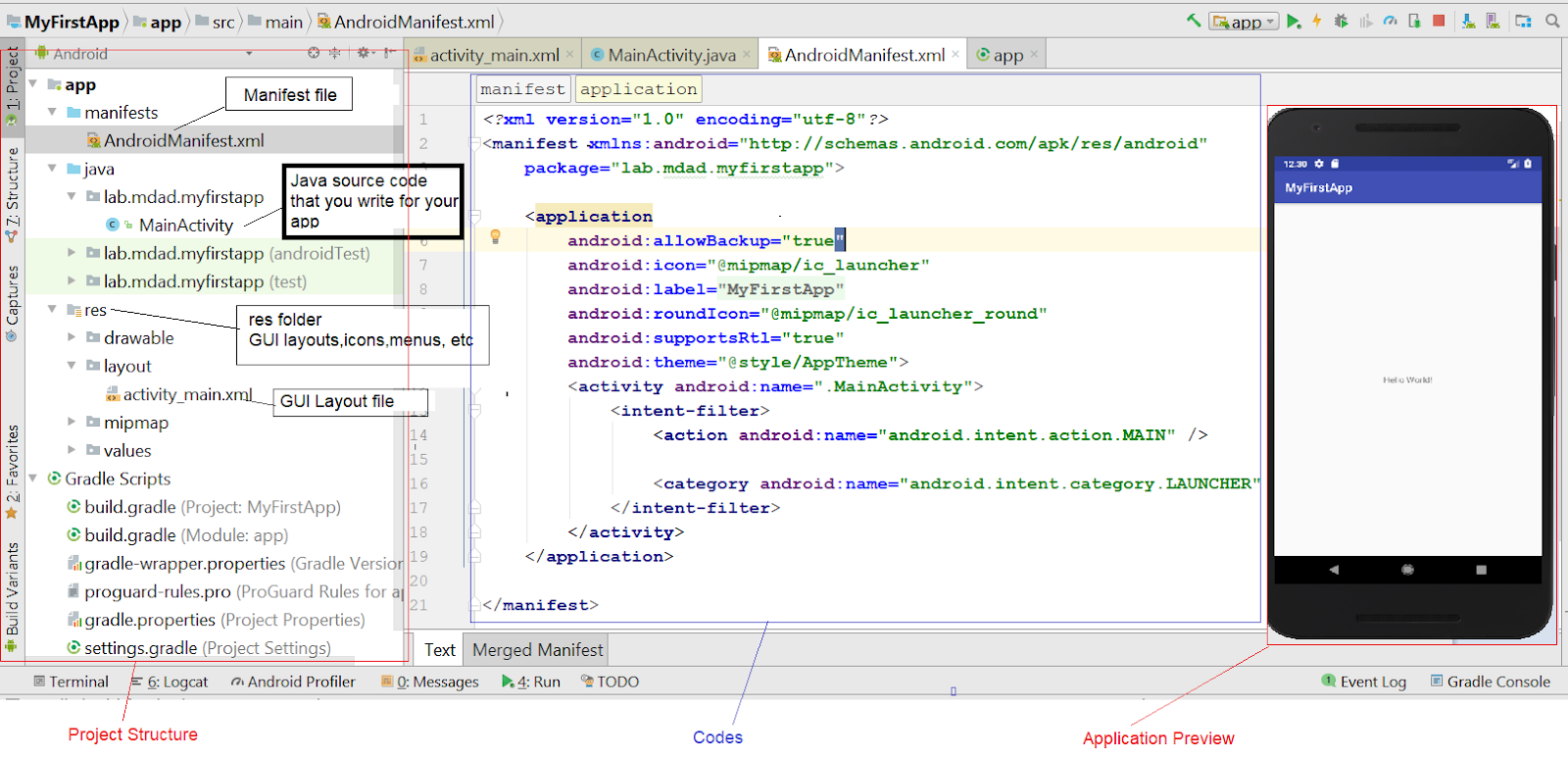Click the manifest breadcrumb in editor
1568x757 pixels.
point(522,89)
